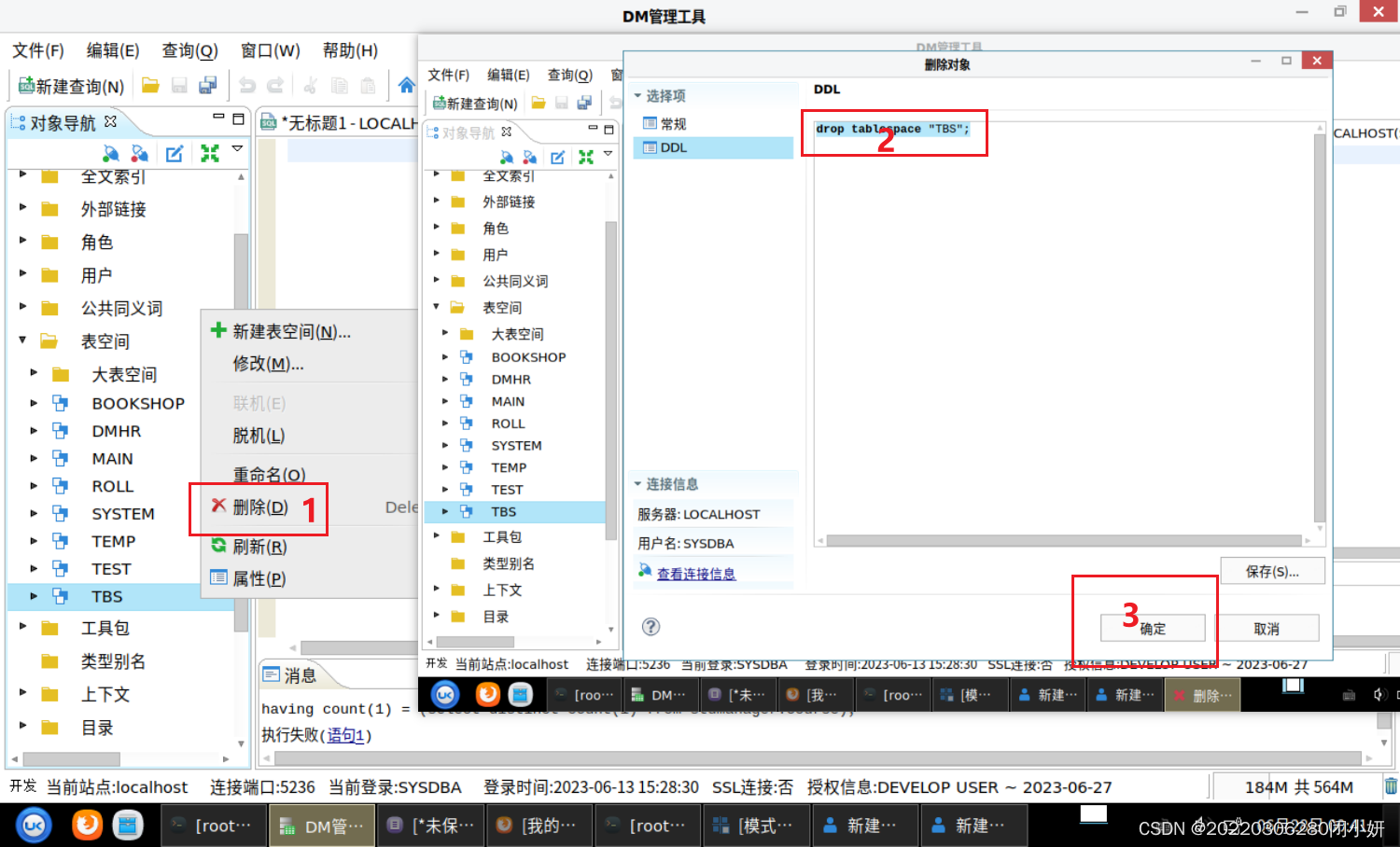
Task: Minimize the main 对象导航 panel
Action: pos(218,117)
